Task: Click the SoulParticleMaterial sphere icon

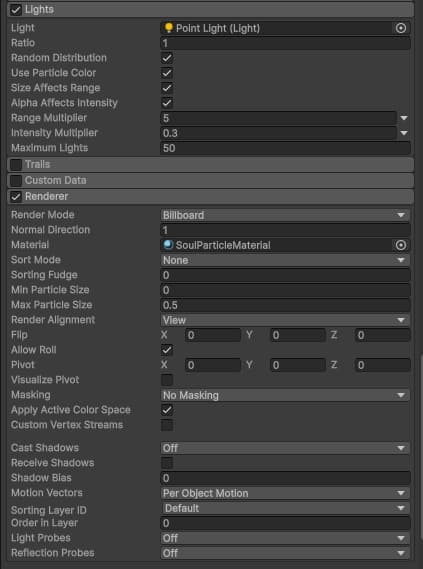Action: (168, 245)
